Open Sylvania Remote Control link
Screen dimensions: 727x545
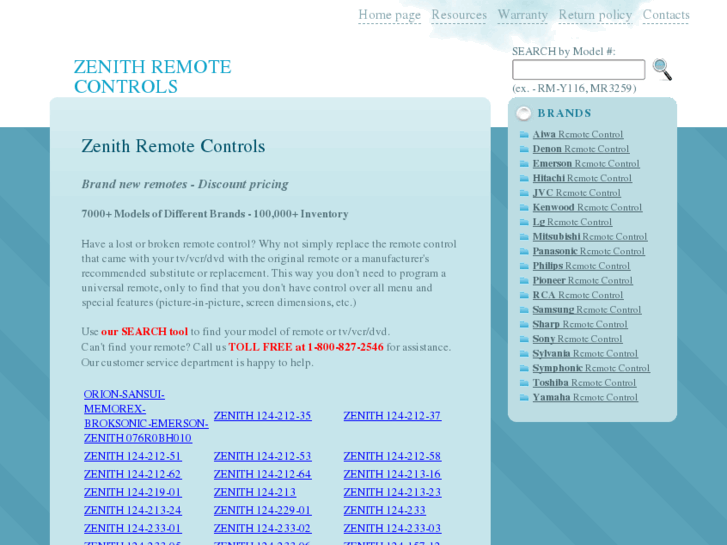[x=585, y=353]
